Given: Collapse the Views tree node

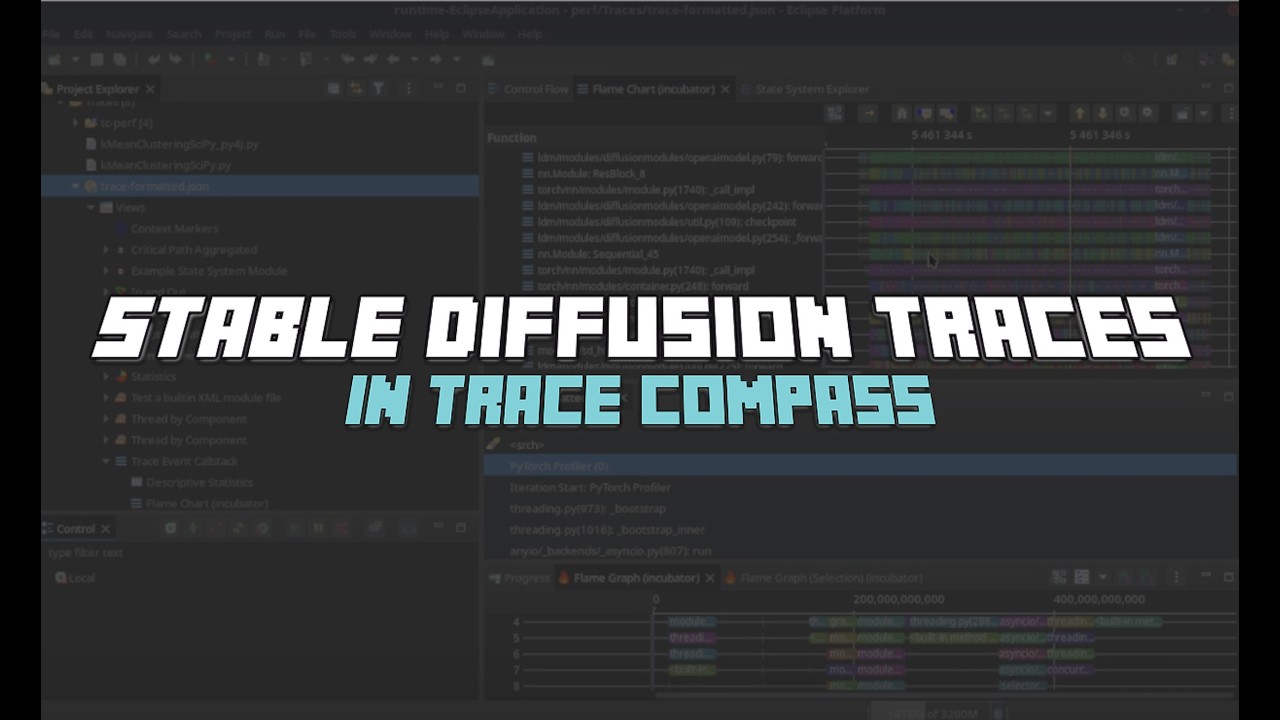Looking at the screenshot, I should coord(91,208).
